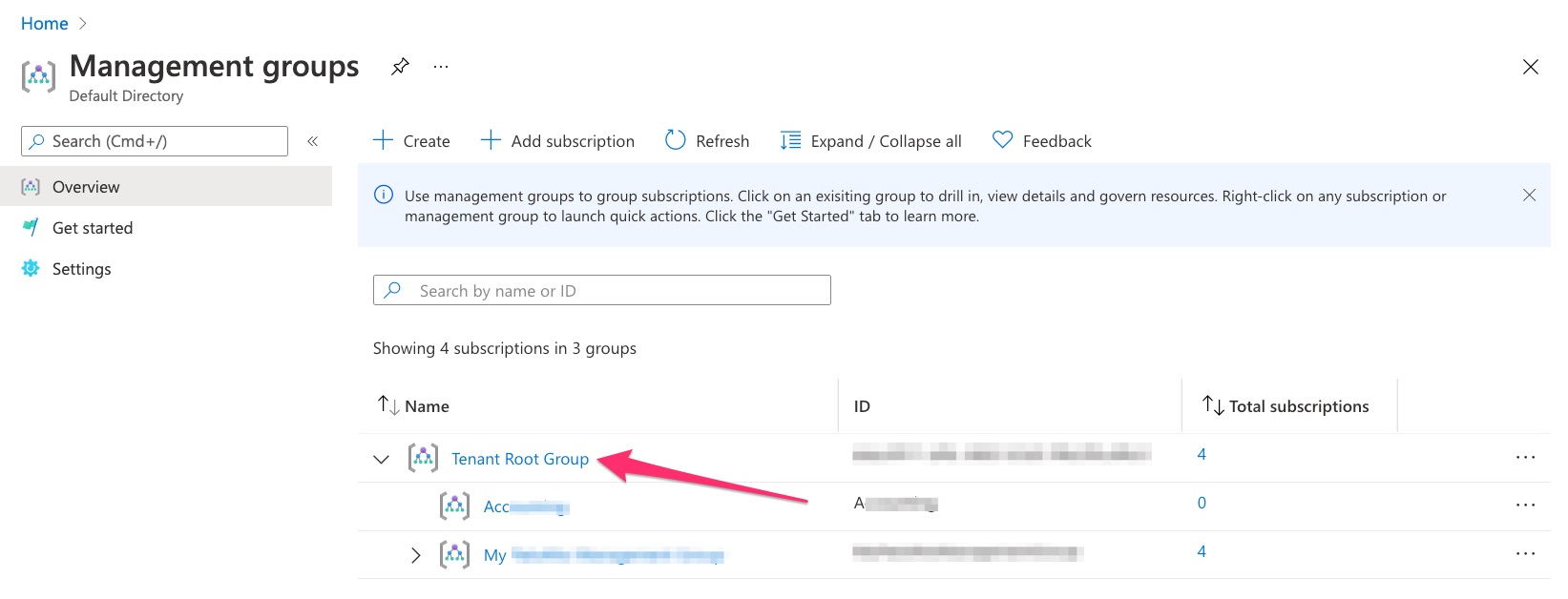Viewport: 1568px width, 599px height.
Task: Collapse the left sidebar menu
Action: coord(312,141)
